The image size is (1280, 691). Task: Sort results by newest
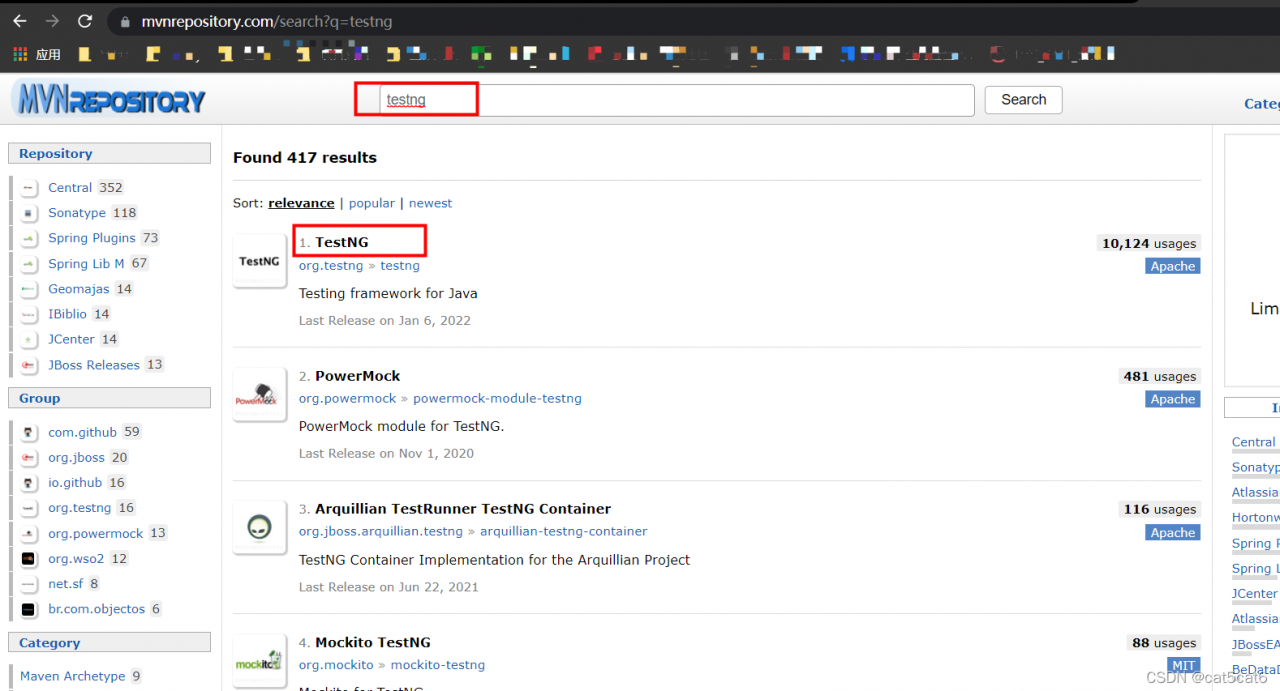pos(430,203)
